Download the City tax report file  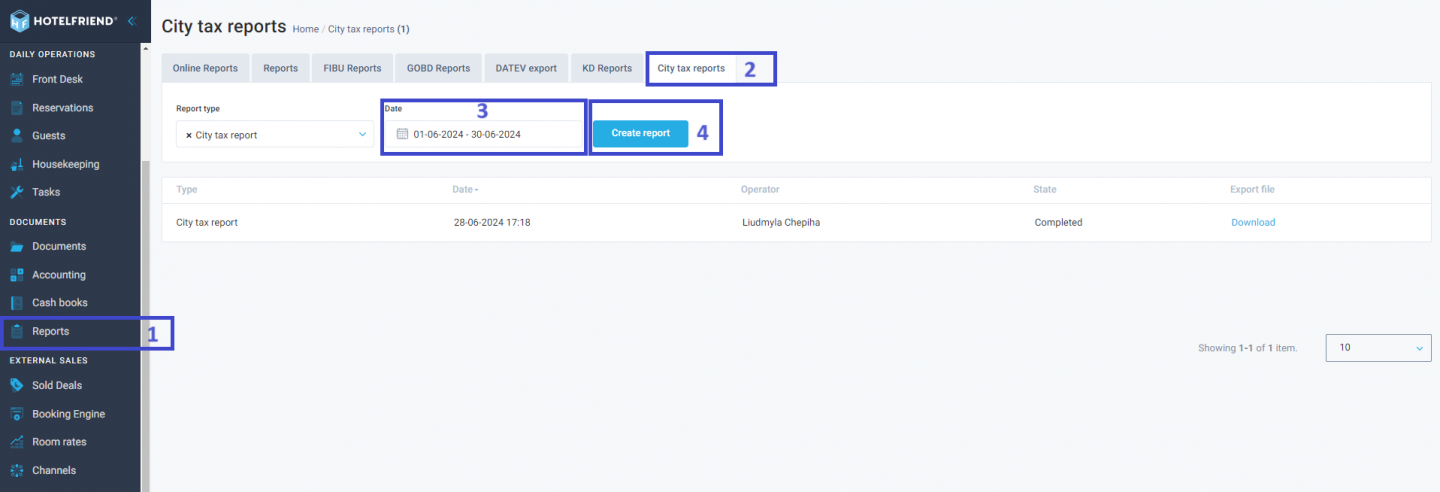[1253, 222]
